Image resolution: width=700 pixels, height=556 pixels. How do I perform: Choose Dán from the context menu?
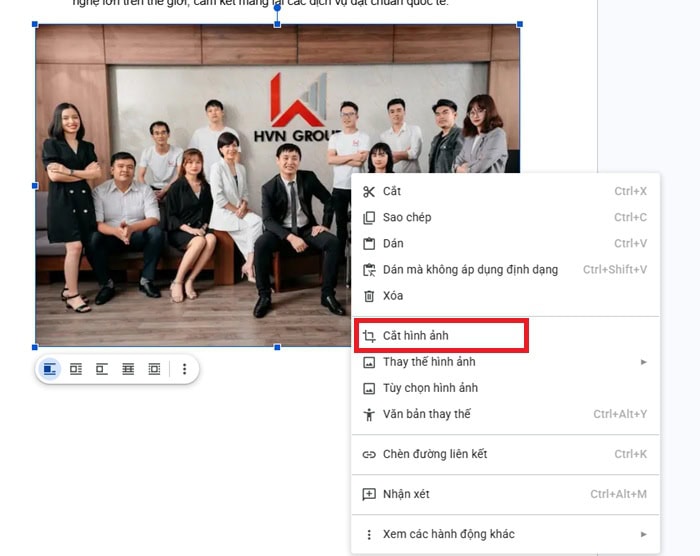505,244
